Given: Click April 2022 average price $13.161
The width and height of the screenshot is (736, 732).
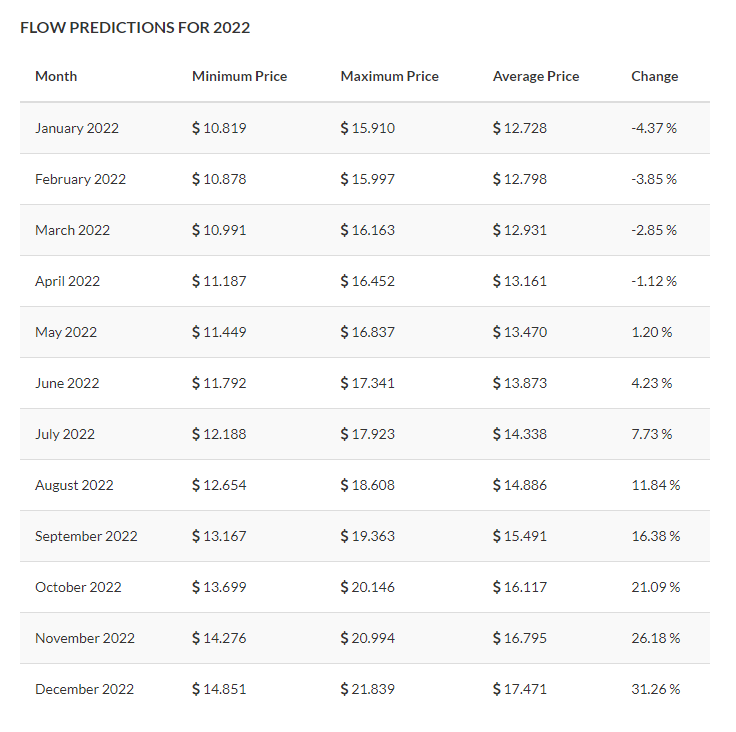Looking at the screenshot, I should 520,281.
